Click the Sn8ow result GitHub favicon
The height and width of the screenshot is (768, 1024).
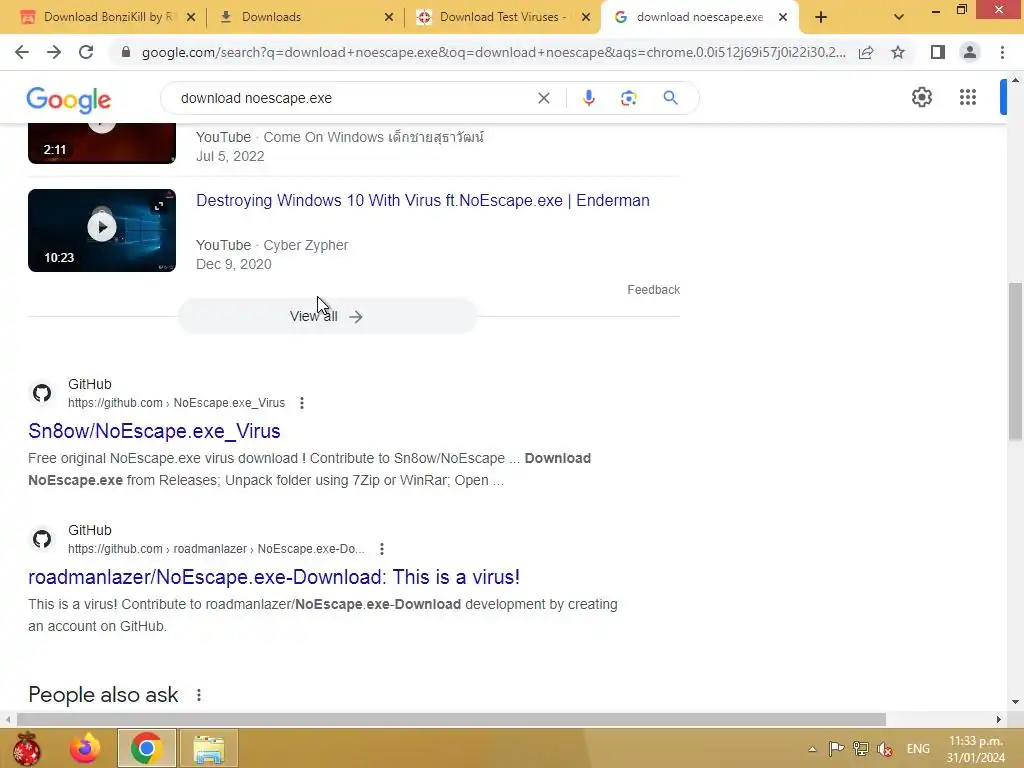click(42, 393)
